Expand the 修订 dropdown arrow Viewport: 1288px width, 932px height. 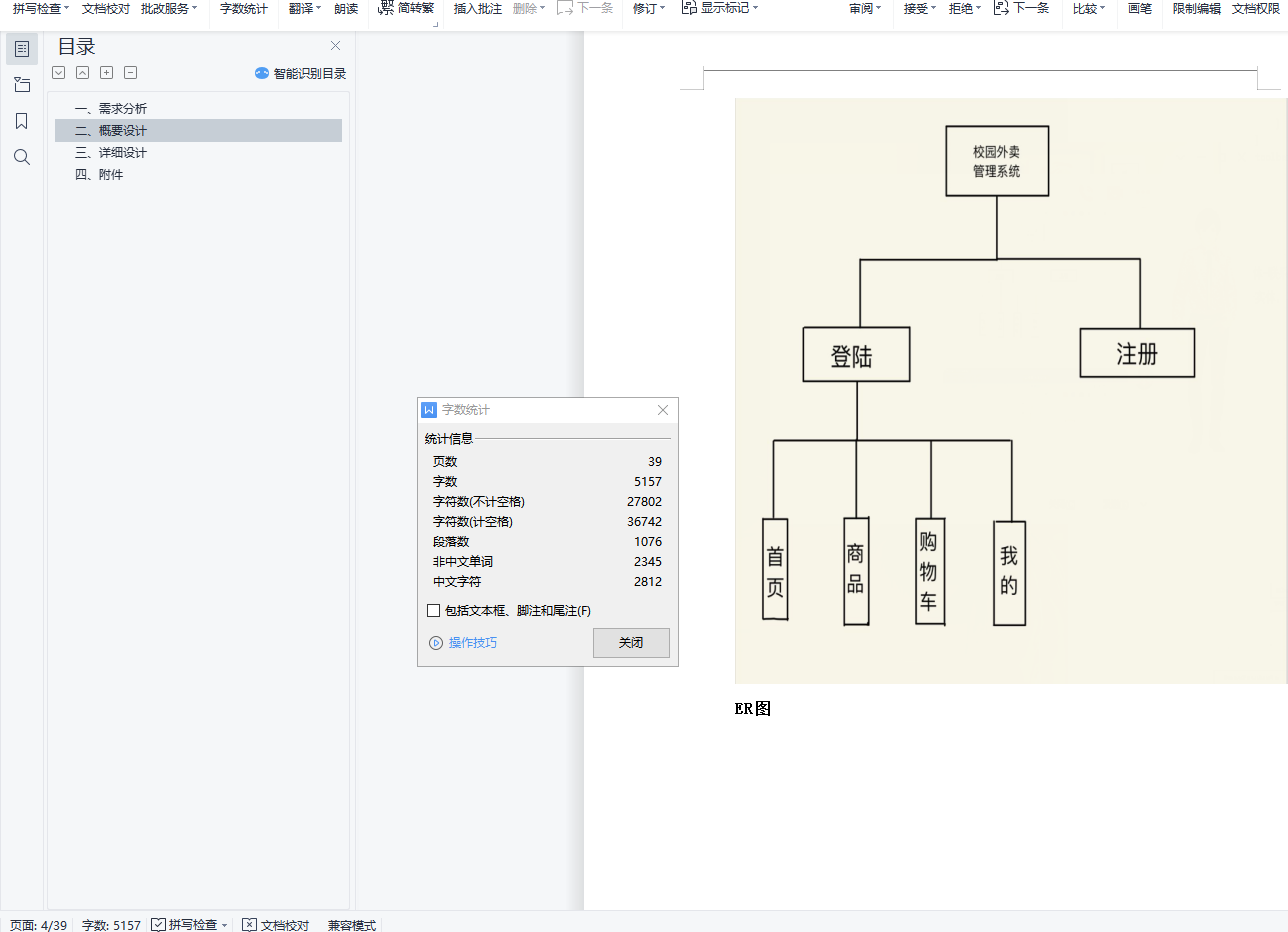[662, 8]
